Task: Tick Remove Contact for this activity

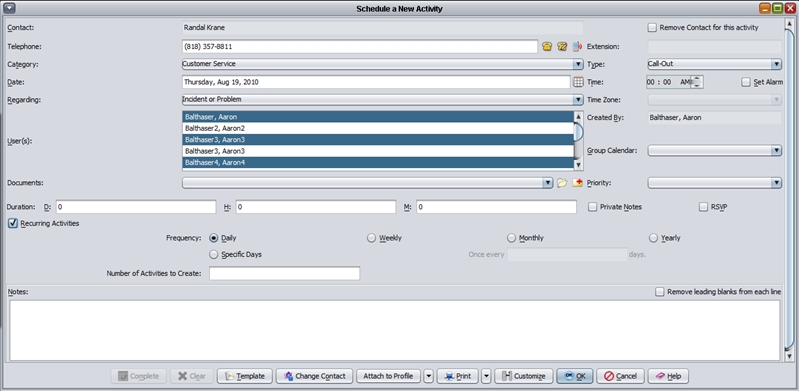Action: 652,28
